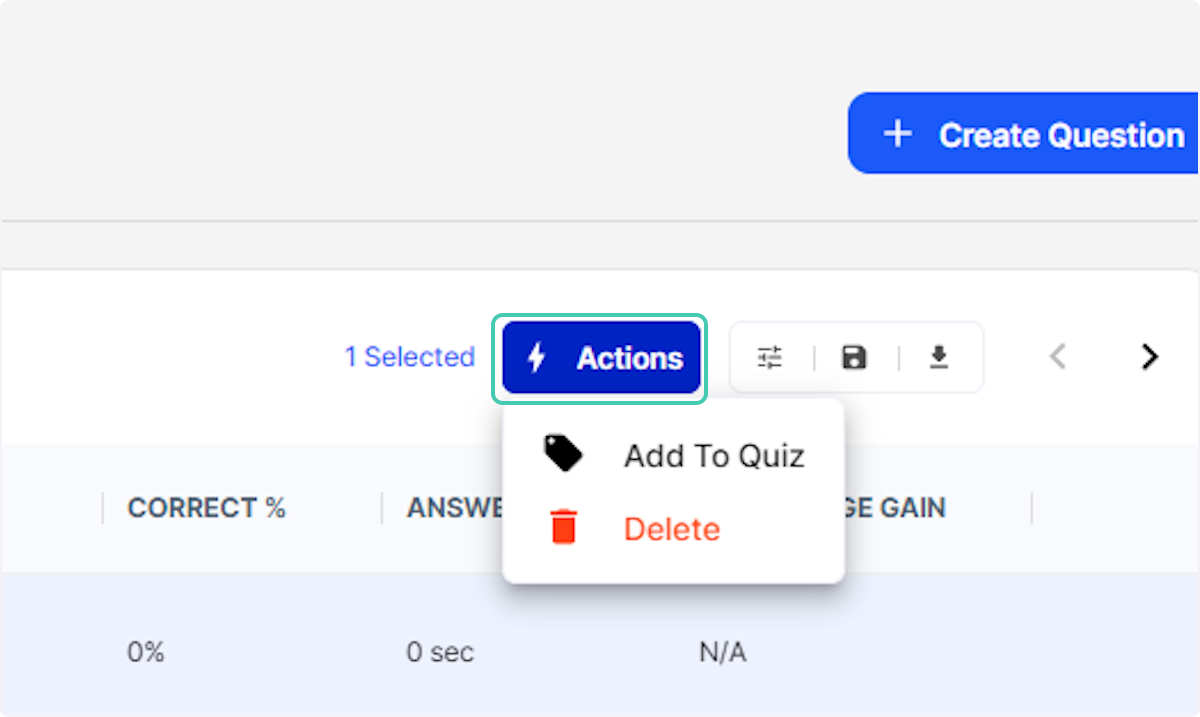Select Delete from the Actions menu

coord(671,528)
